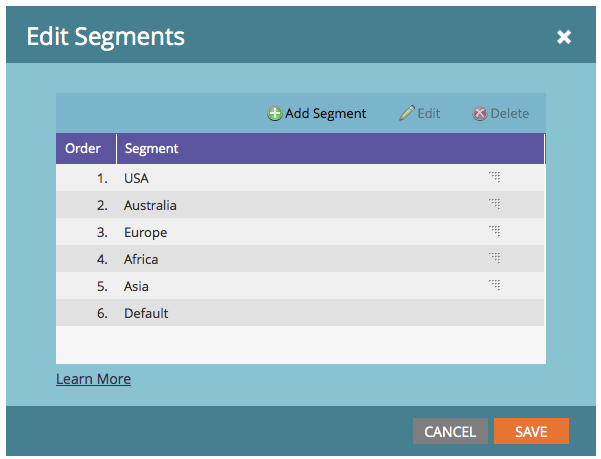The height and width of the screenshot is (459, 601).
Task: Click the drag handle on Europe row
Action: [494, 231]
